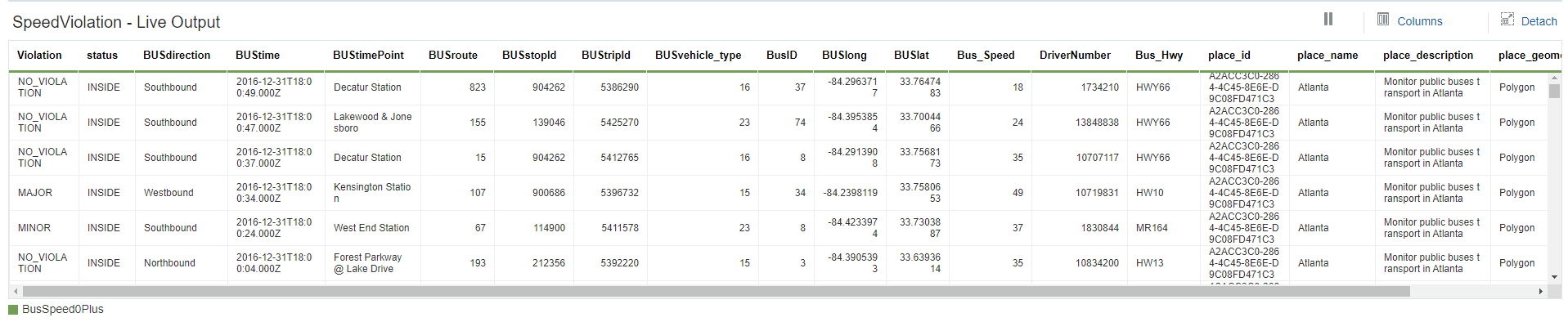Sort by BUSdirection column header
The width and height of the screenshot is (1568, 322).
pyautogui.click(x=177, y=55)
